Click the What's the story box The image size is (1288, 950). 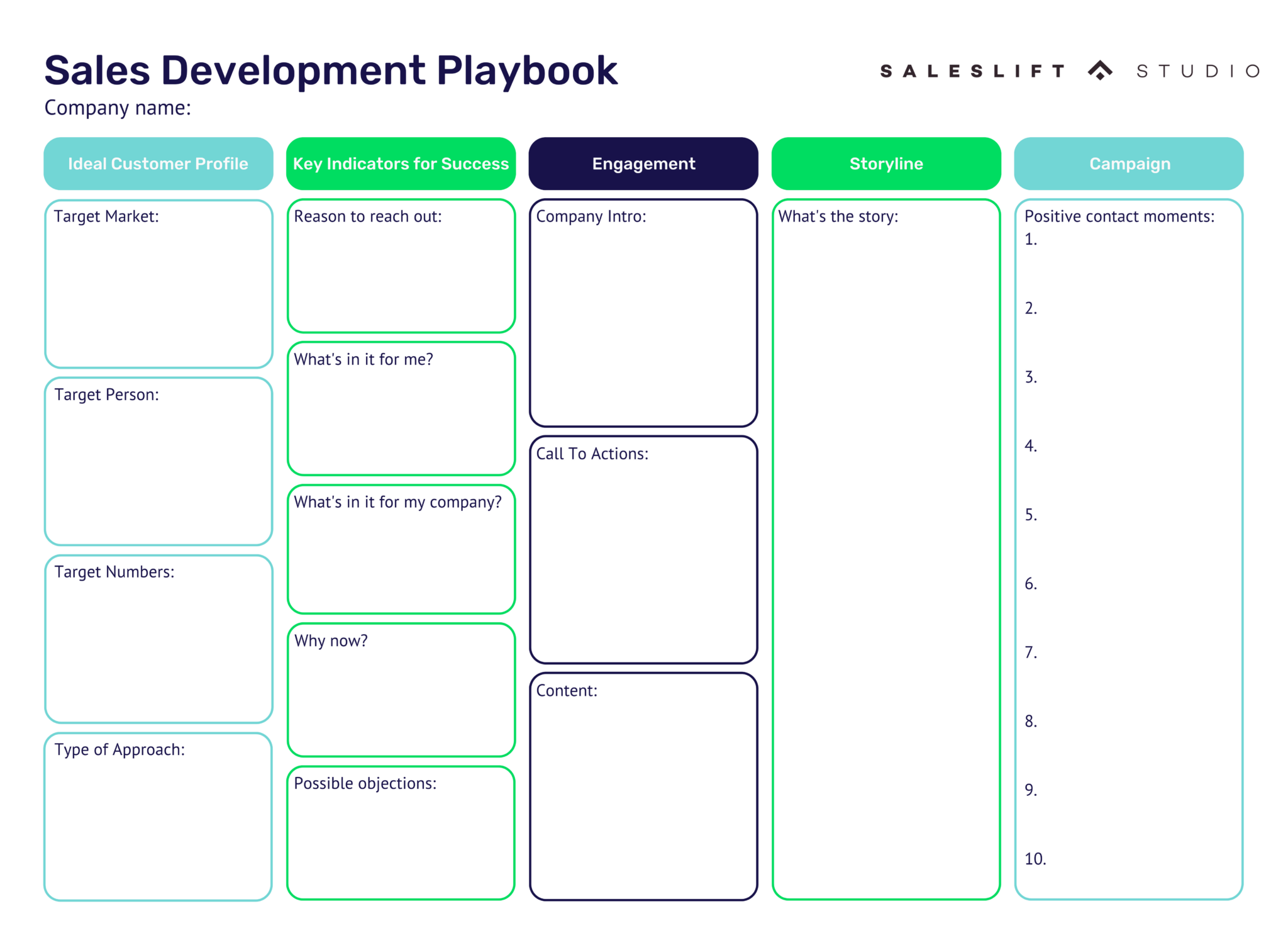[x=885, y=547]
